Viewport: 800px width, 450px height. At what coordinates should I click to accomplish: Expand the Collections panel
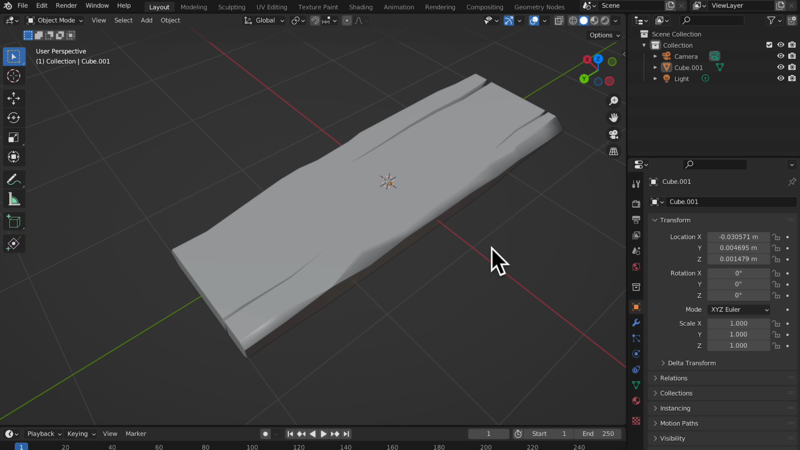point(676,393)
